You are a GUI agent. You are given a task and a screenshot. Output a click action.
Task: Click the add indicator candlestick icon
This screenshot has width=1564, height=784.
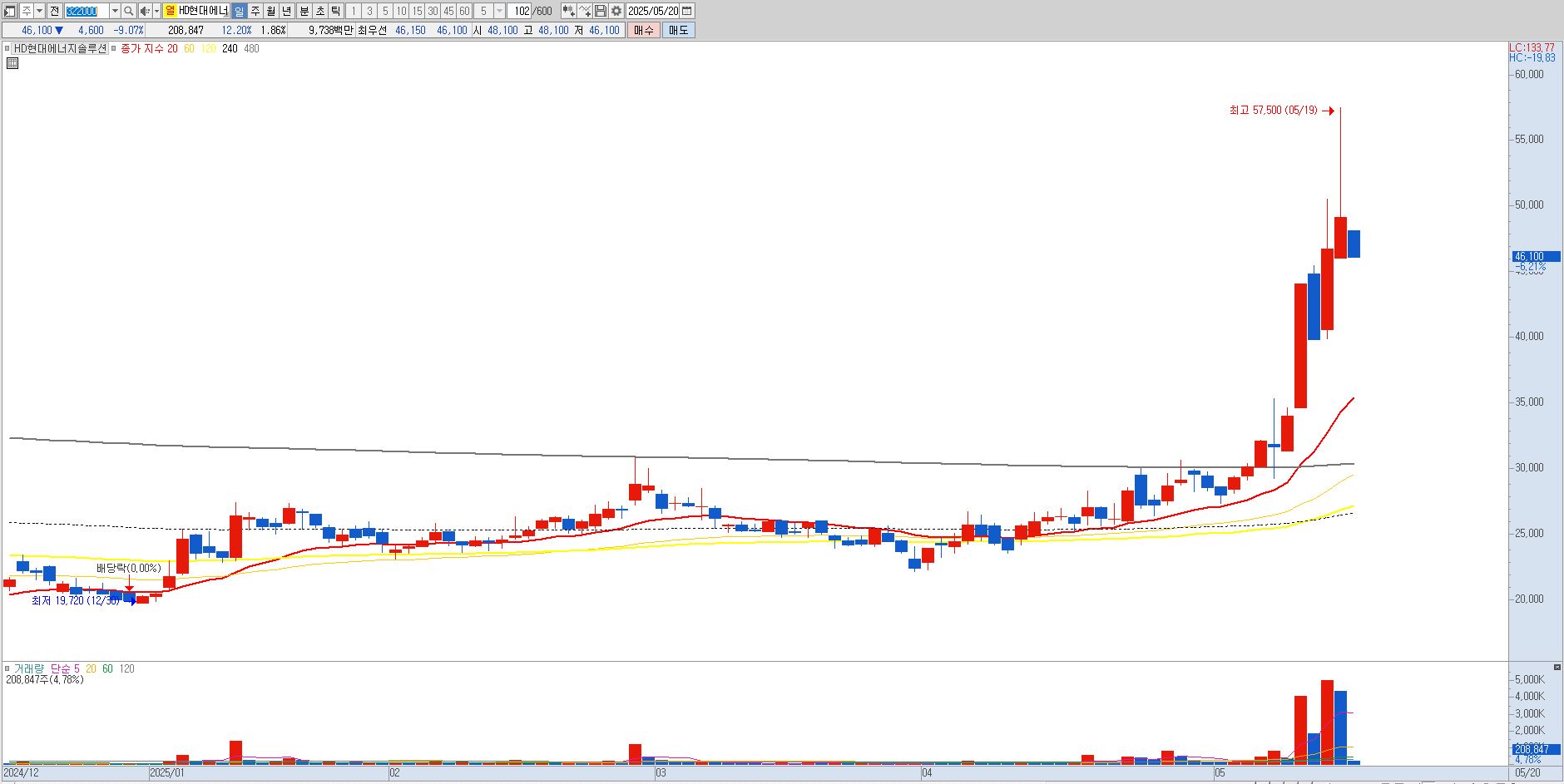click(x=568, y=11)
